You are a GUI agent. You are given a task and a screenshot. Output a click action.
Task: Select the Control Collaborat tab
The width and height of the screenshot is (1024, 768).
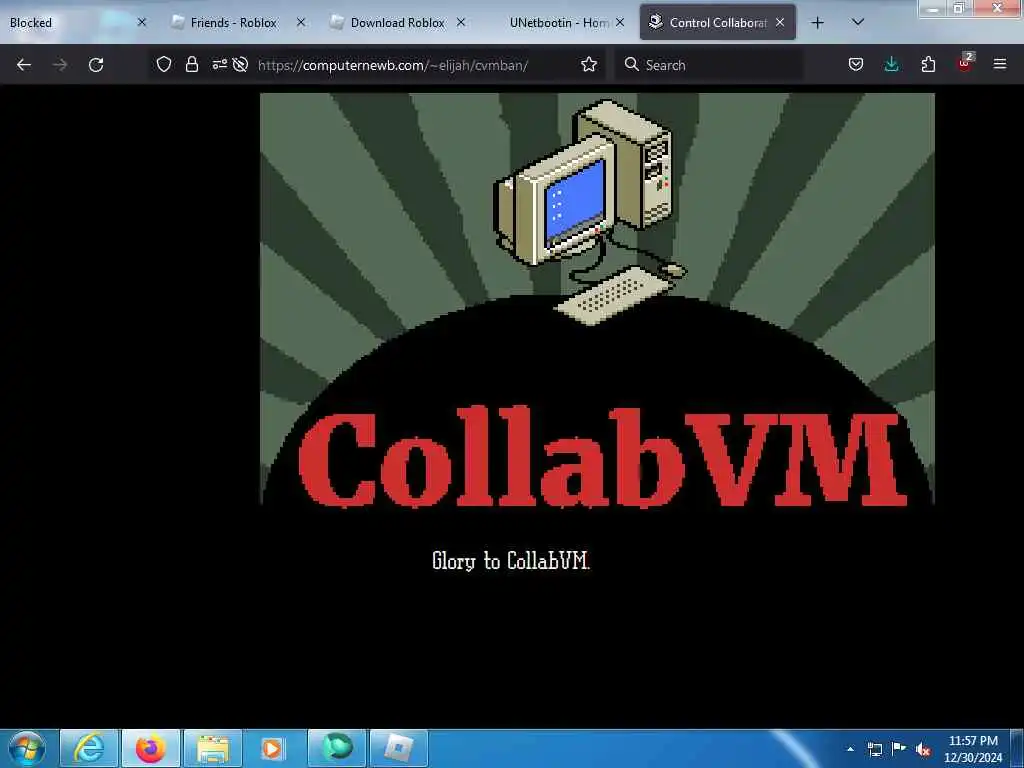click(718, 22)
